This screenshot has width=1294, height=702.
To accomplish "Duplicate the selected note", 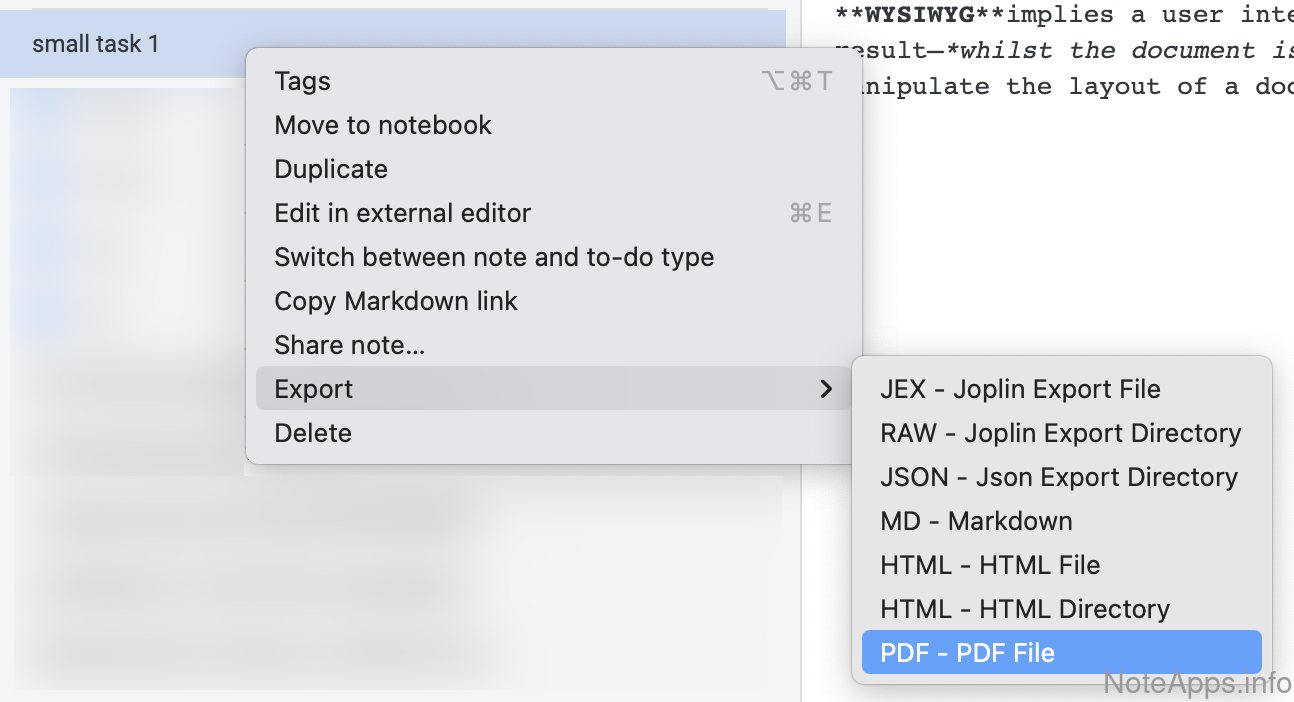I will pos(331,170).
